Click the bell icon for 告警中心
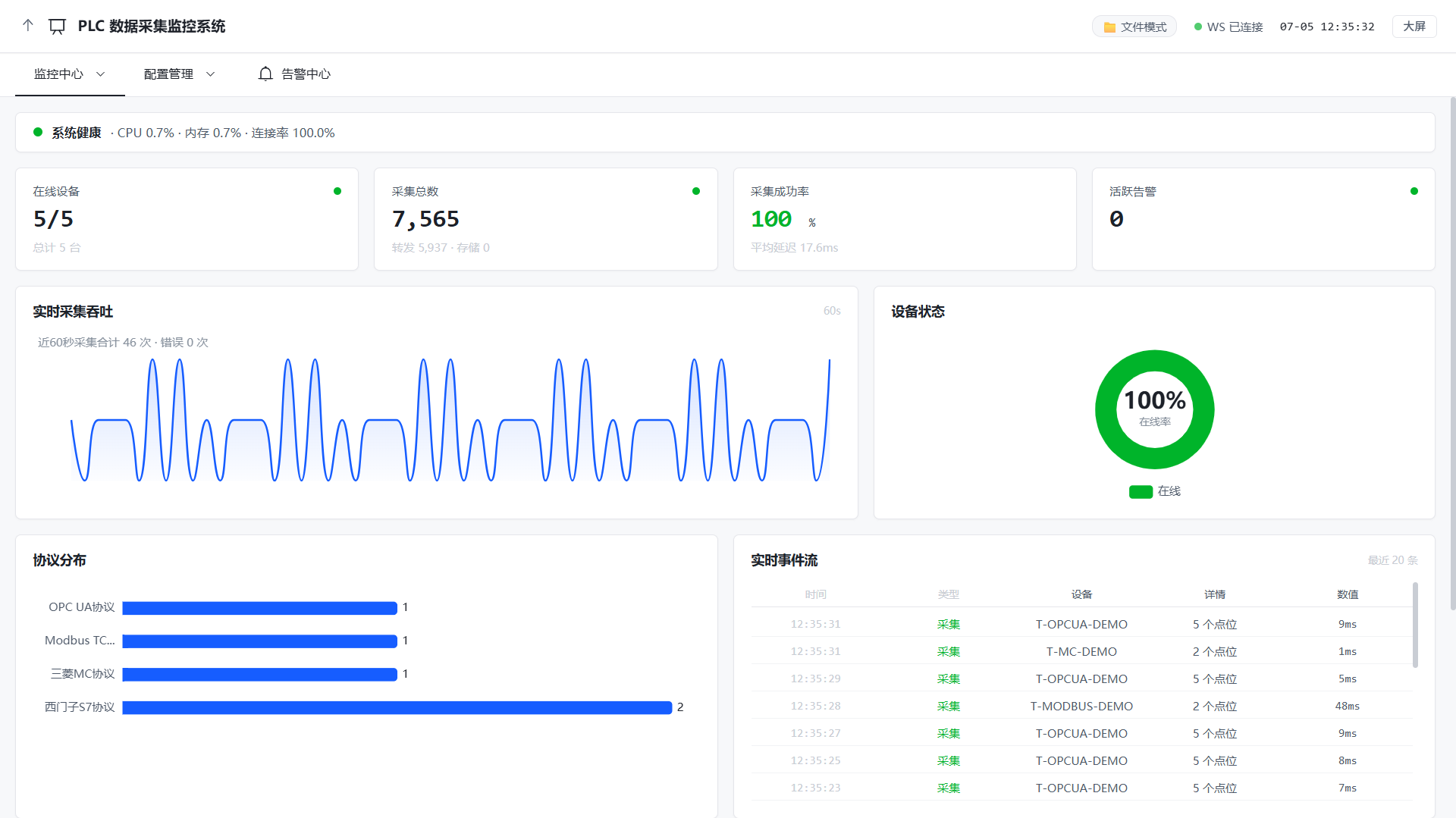1456x818 pixels. pos(265,74)
